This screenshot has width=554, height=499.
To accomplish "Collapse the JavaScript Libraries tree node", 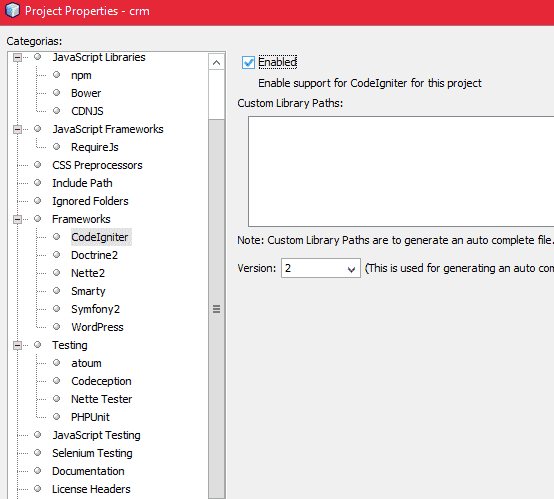I will point(17,57).
